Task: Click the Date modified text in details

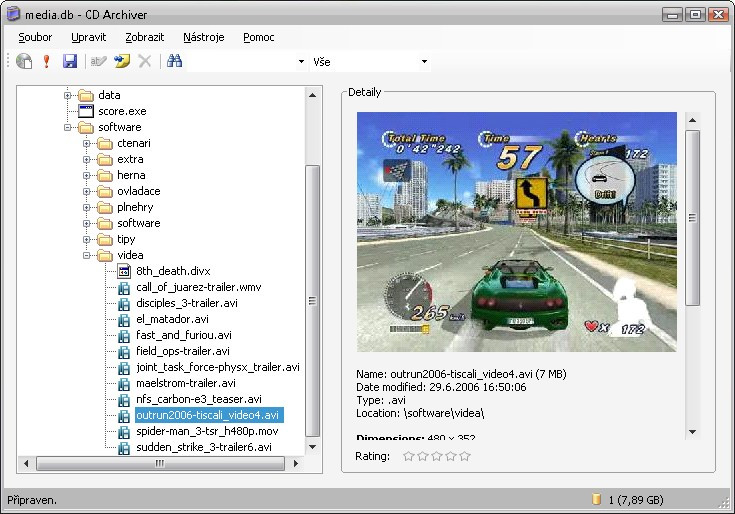Action: (x=441, y=387)
